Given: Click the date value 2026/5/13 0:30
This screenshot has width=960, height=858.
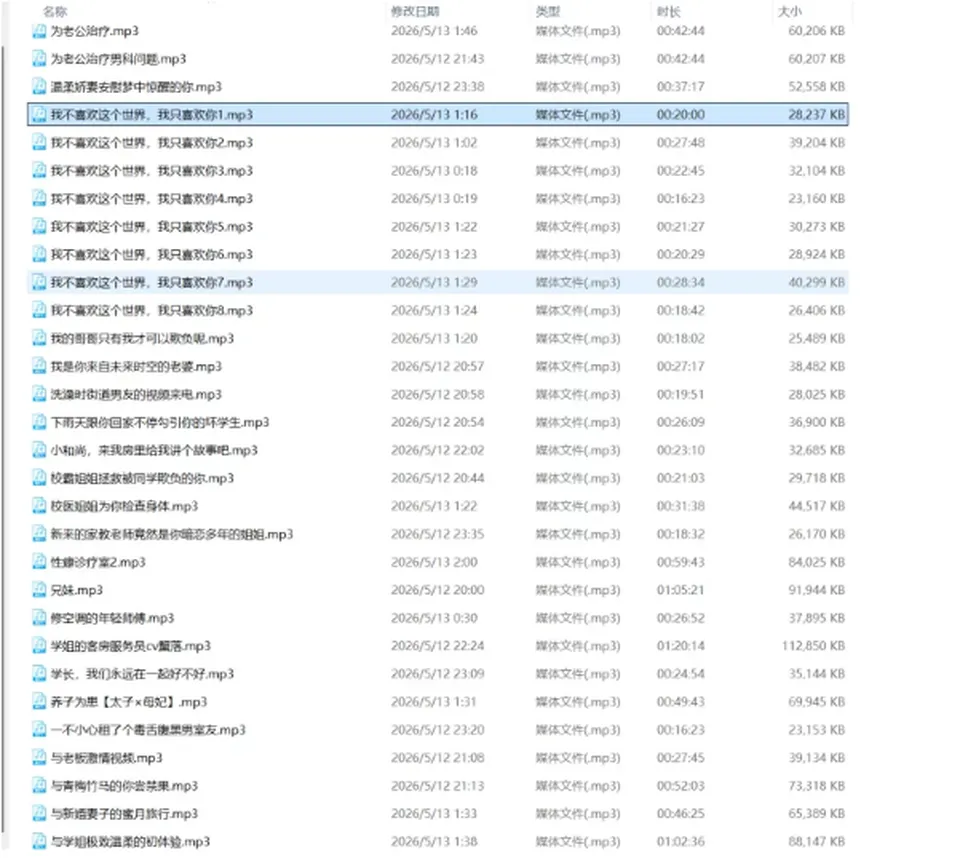Looking at the screenshot, I should [434, 618].
